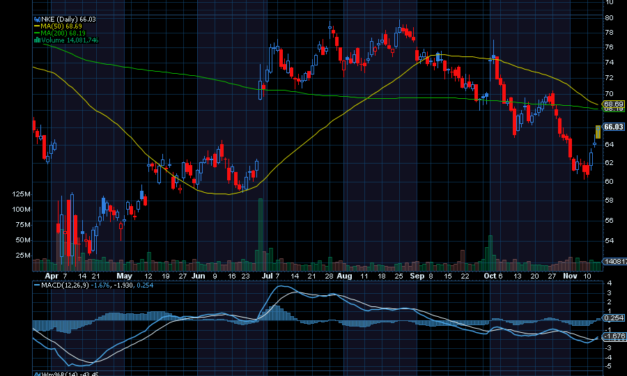Click the blue MACD legend line marker
This screenshot has width=627, height=376.
pos(37,286)
